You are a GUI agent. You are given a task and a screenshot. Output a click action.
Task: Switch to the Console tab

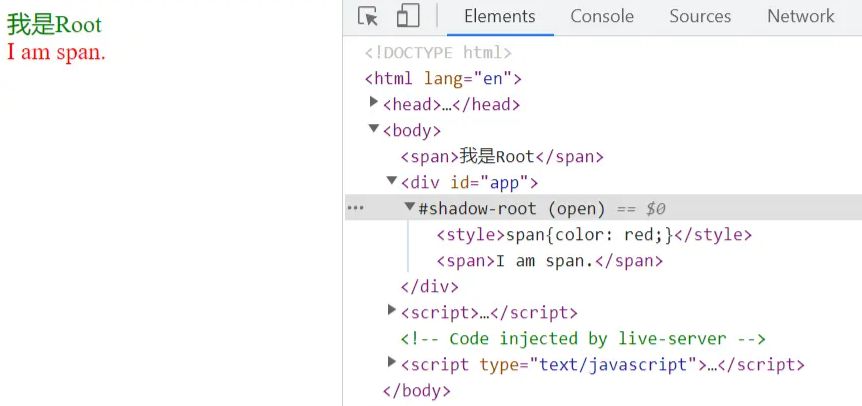(602, 17)
